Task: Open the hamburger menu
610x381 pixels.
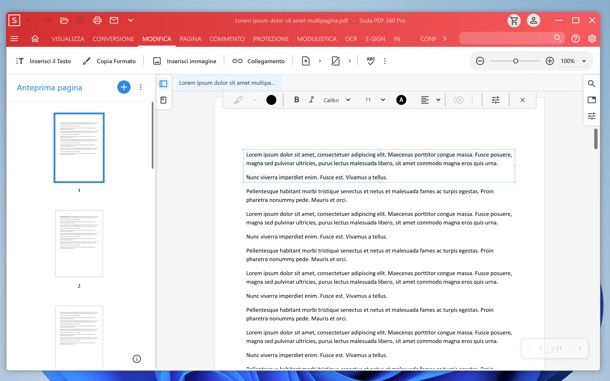Action: point(14,39)
